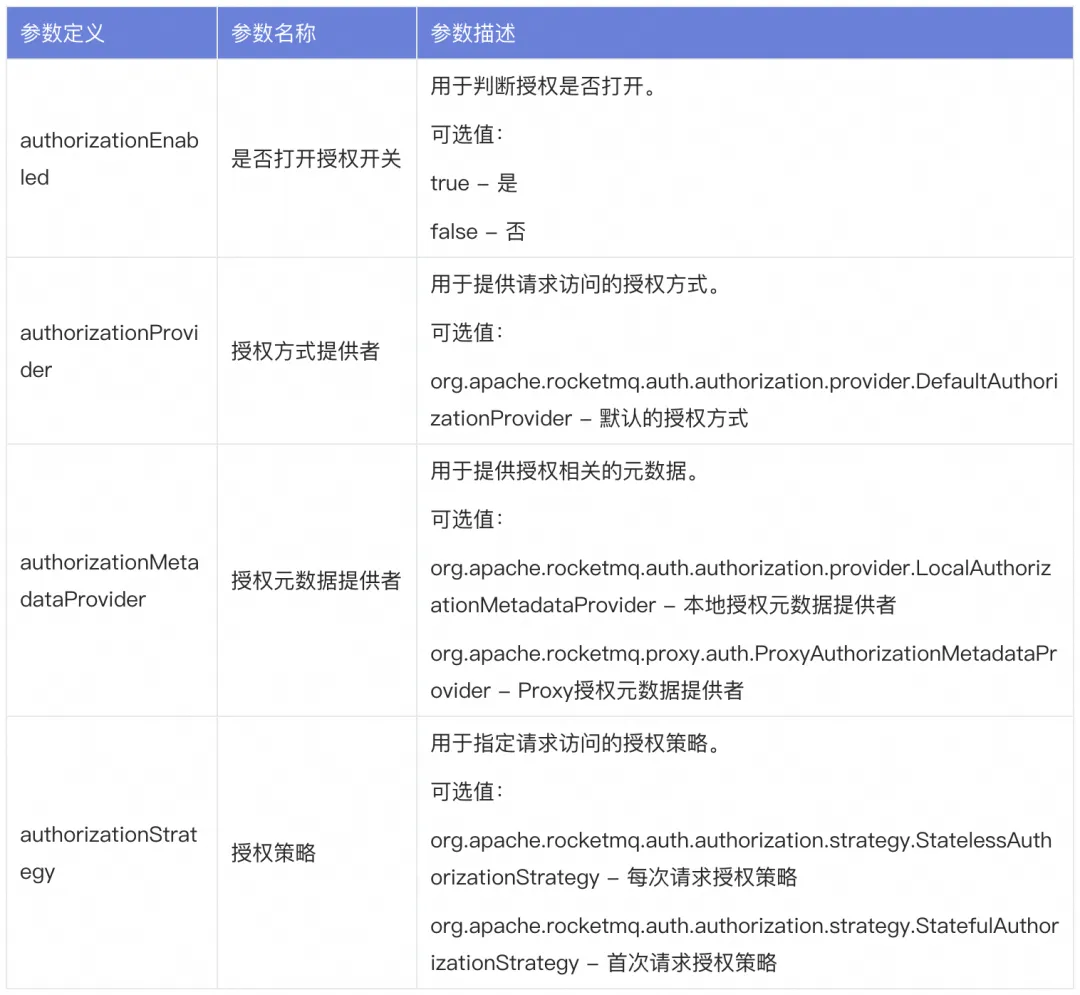Click the ProxyAuthorizationMetadataProvider class name text
1080x995 pixels.
(x=744, y=671)
